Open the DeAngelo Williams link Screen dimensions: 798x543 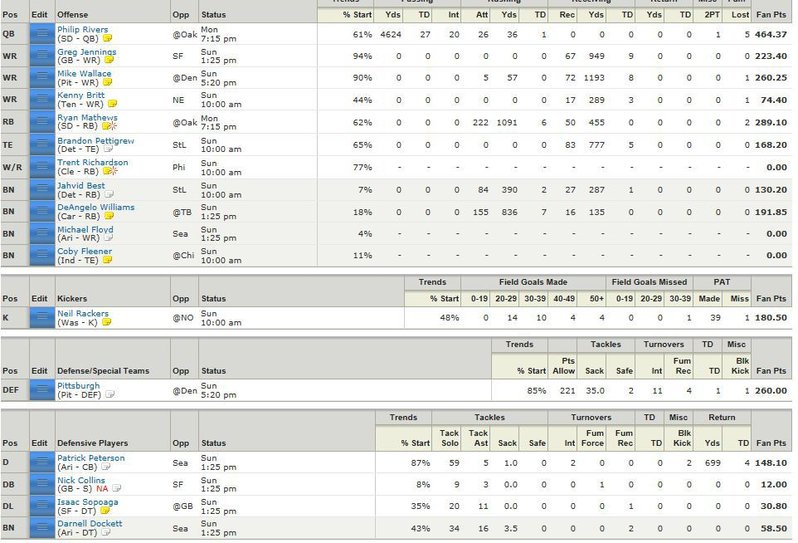pyautogui.click(x=96, y=207)
